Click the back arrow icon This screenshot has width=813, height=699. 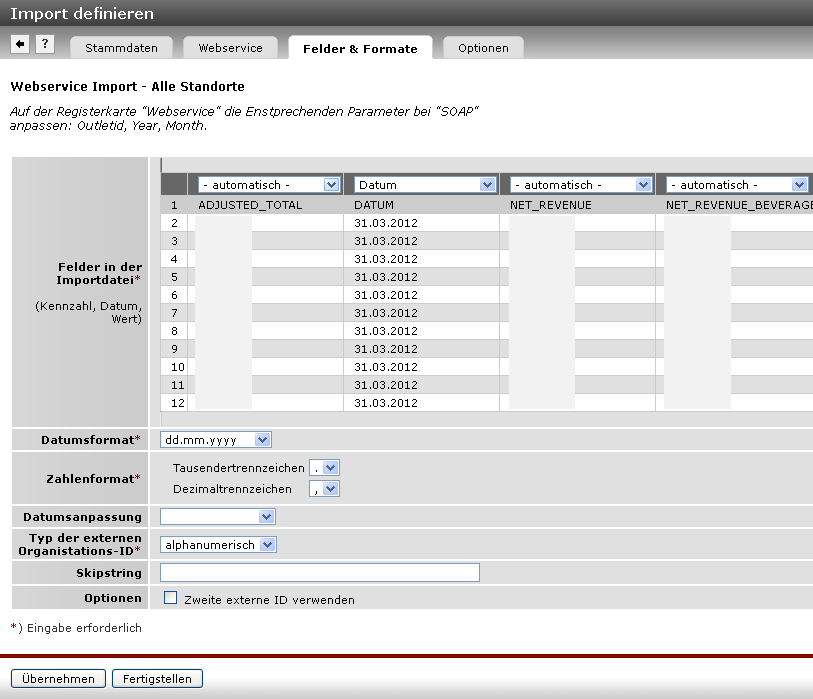pos(20,44)
